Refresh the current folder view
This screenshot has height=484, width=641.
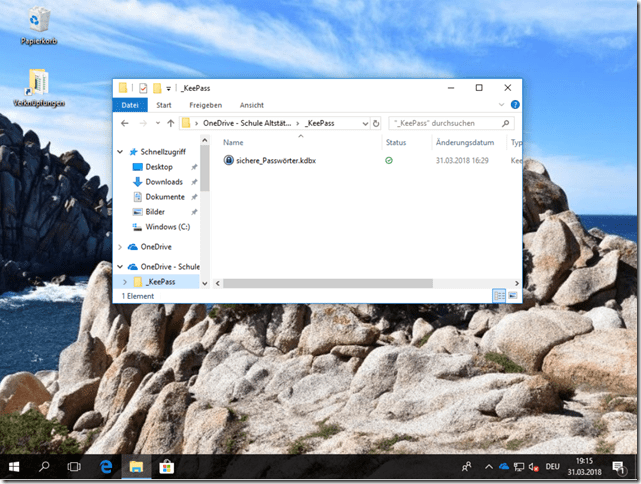pyautogui.click(x=375, y=123)
